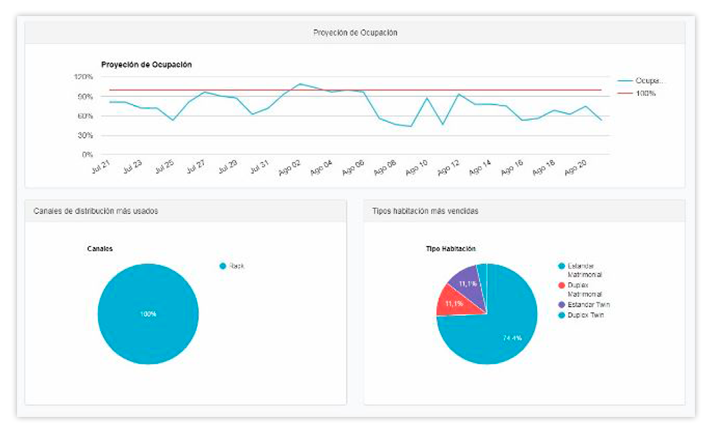Select the 74.4% pie slice
The width and height of the screenshot is (714, 438).
(500, 330)
